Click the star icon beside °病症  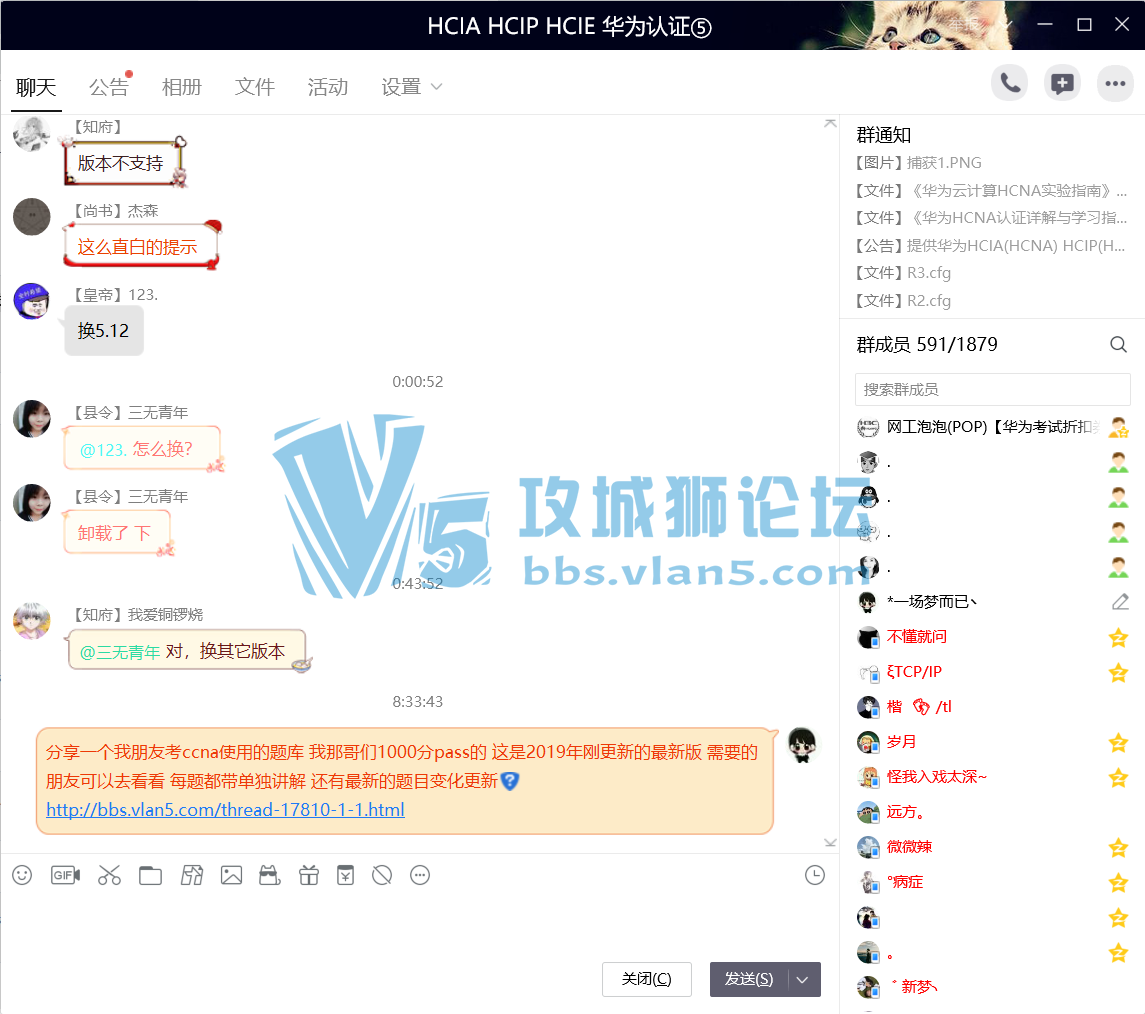[x=1118, y=883]
